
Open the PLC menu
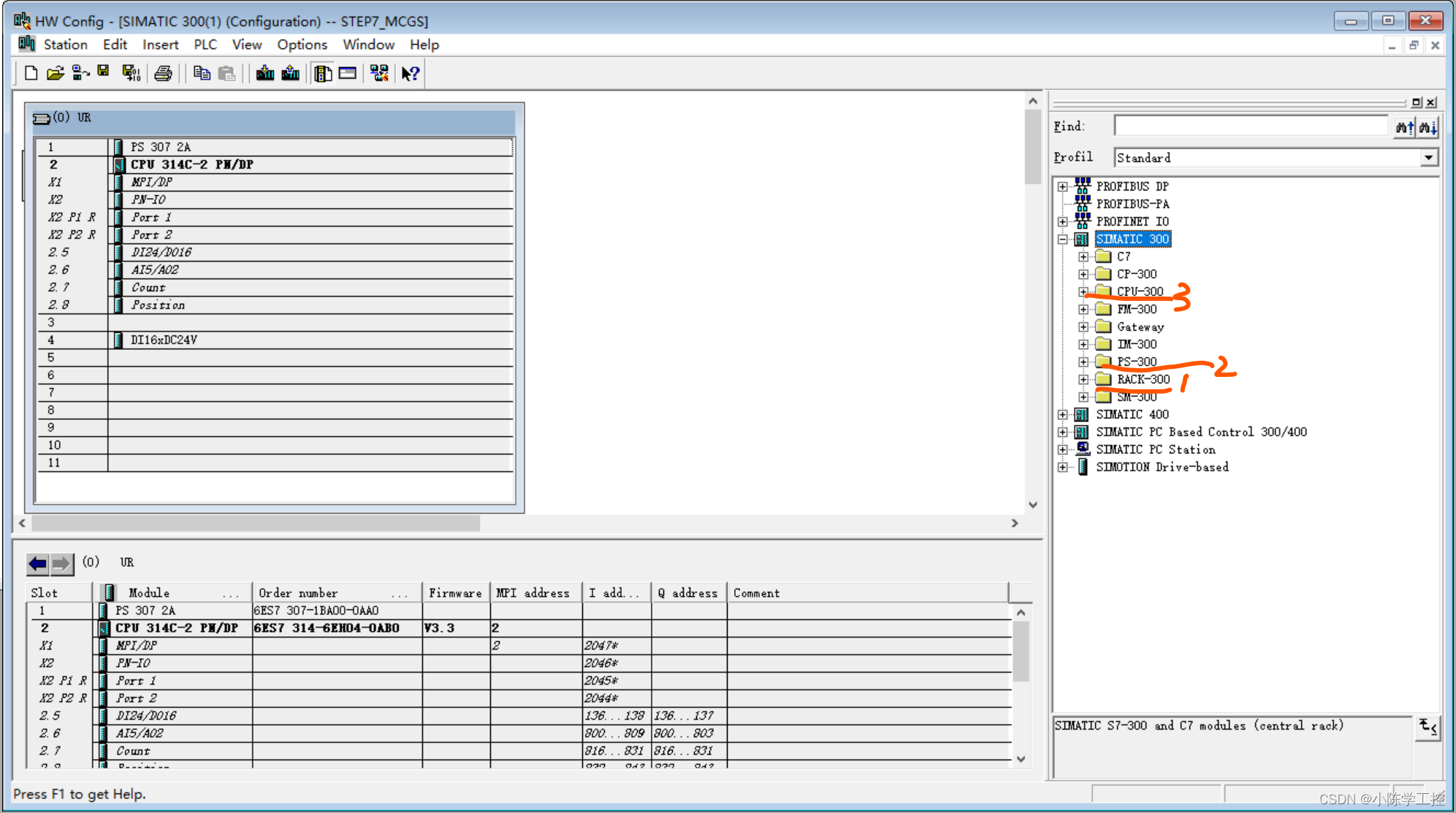[205, 45]
